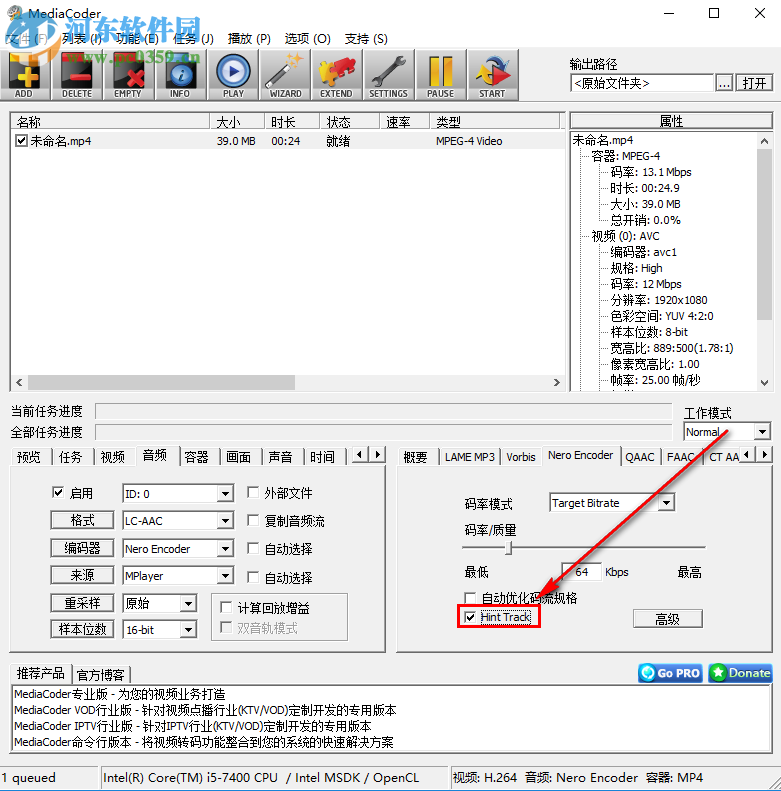Enable the 外部文件 checkbox
The image size is (781, 791).
pyautogui.click(x=253, y=492)
